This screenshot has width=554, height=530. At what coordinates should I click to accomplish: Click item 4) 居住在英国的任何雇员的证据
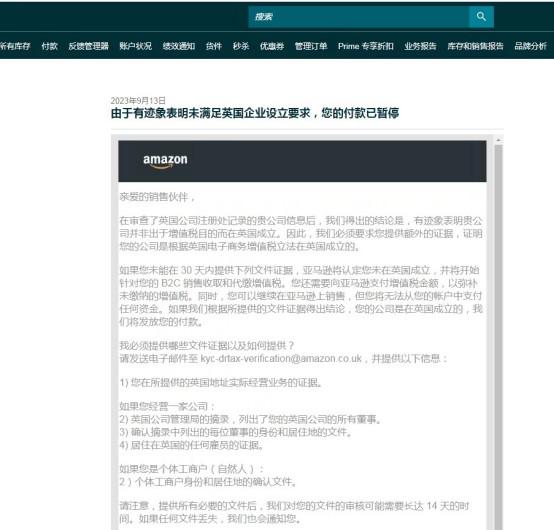coord(192,445)
